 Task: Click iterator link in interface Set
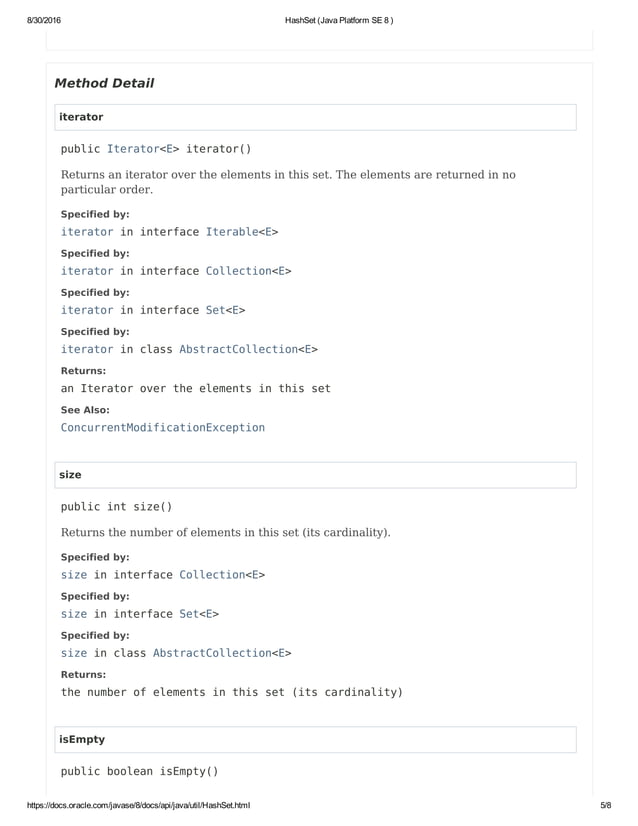pyautogui.click(x=87, y=310)
